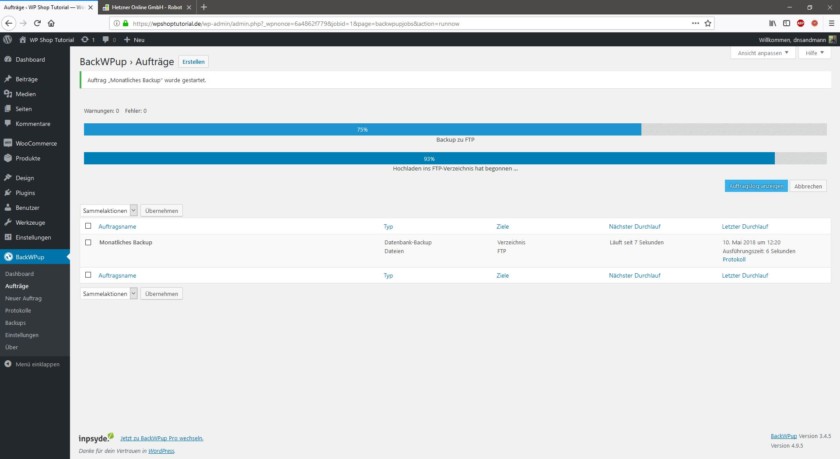840x459 pixels.
Task: Toggle the select-all checkbox in table header
Action: point(88,226)
